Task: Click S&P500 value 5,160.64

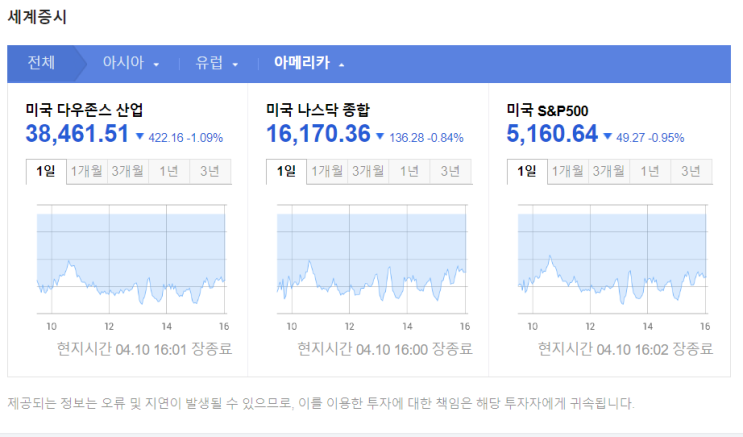Action: pyautogui.click(x=552, y=134)
